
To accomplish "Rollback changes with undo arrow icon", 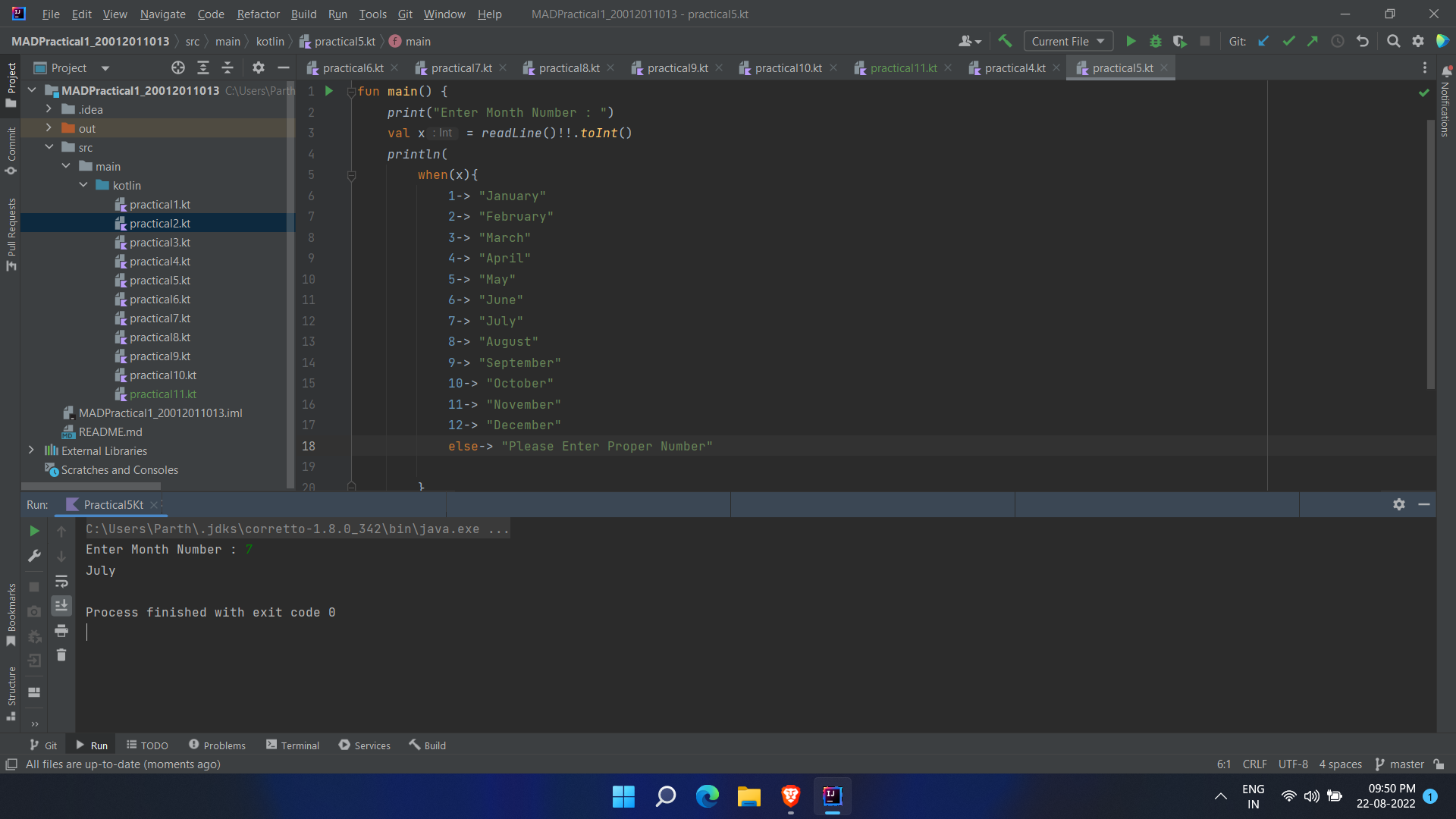I will coord(1363,42).
